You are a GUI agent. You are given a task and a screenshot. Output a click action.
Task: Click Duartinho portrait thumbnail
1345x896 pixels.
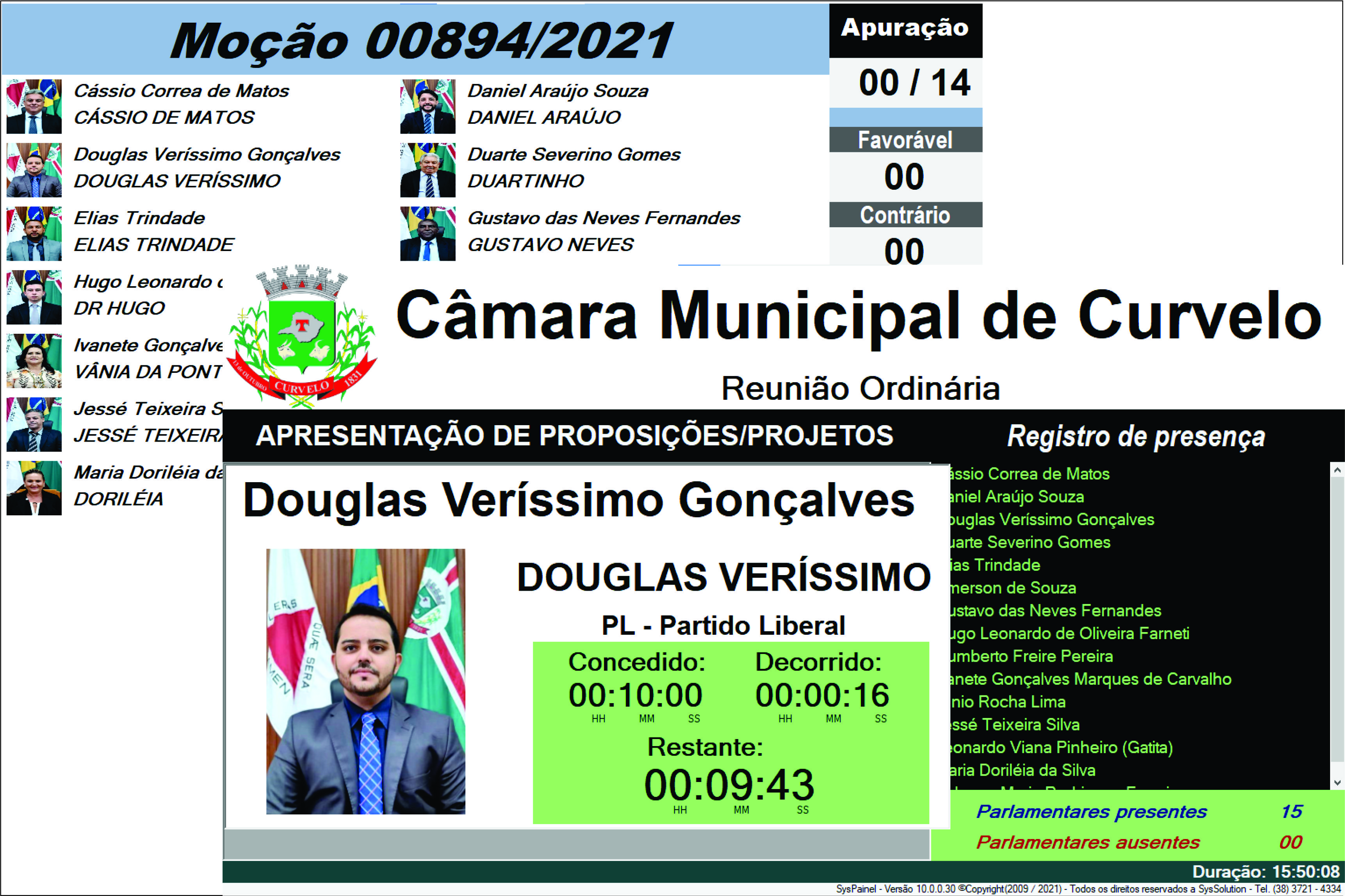[428, 170]
